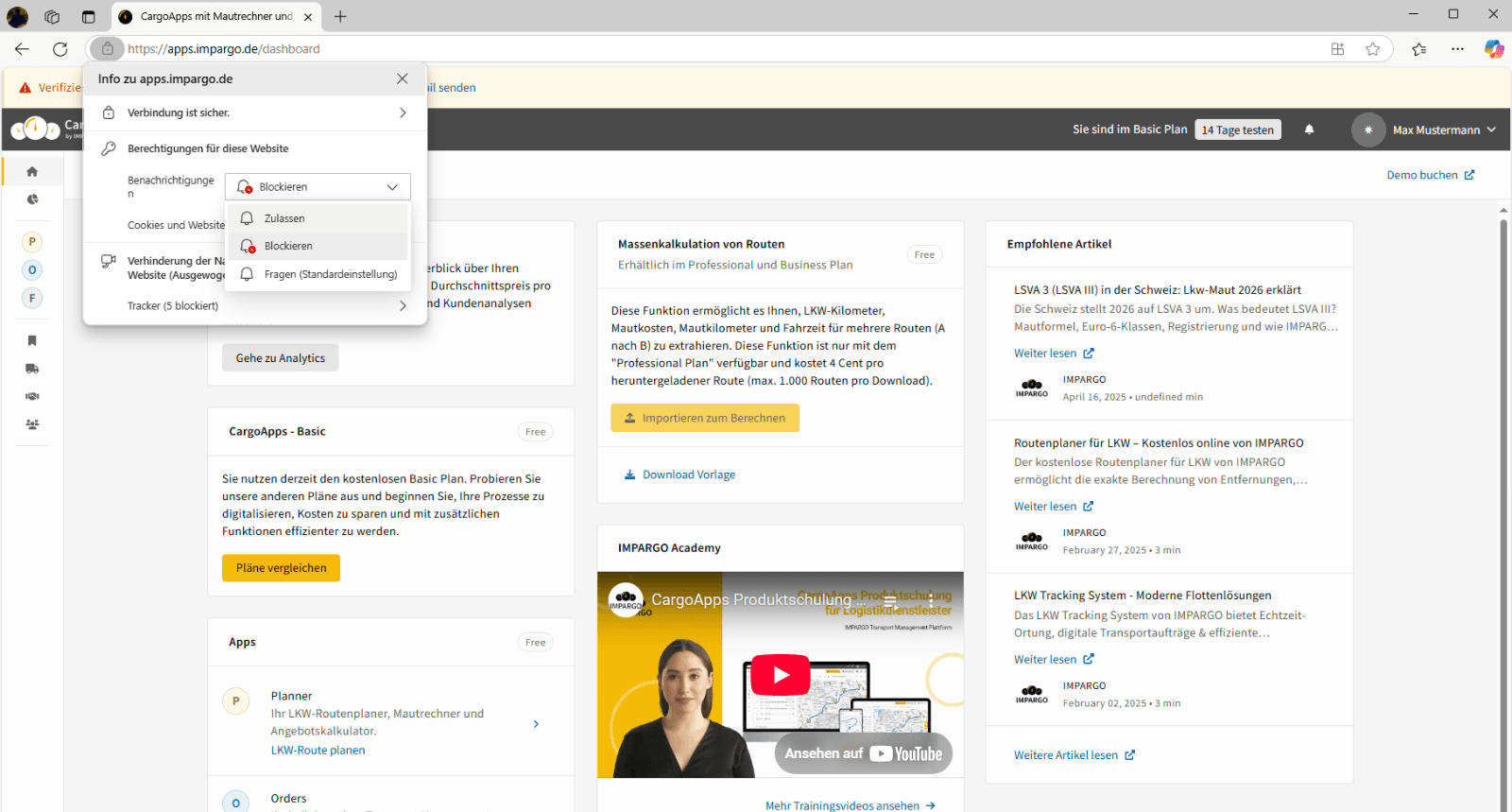Image resolution: width=1512 pixels, height=812 pixels.
Task: Open 'Weiter lesen' for Routenplaner article
Action: (1054, 507)
